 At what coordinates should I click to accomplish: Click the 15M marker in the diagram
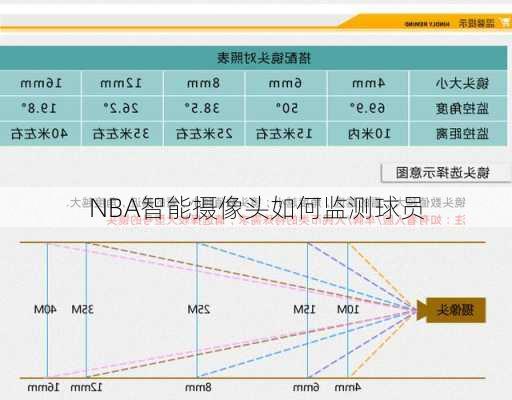click(304, 310)
